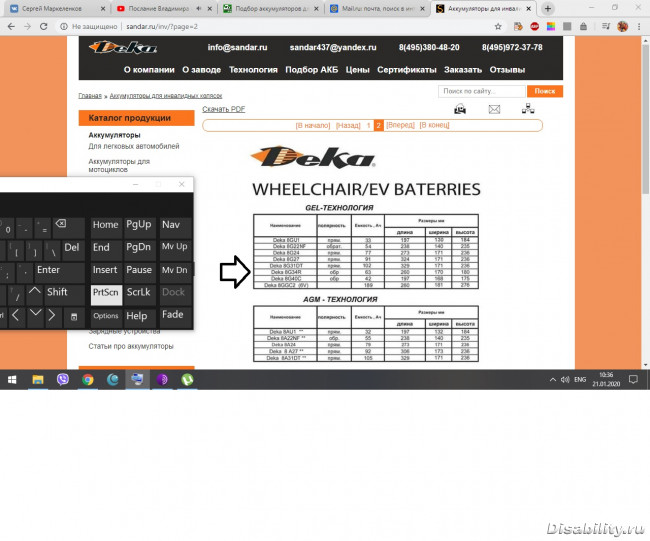Go to page 1 in pagination
This screenshot has height=541, width=650.
tap(368, 125)
